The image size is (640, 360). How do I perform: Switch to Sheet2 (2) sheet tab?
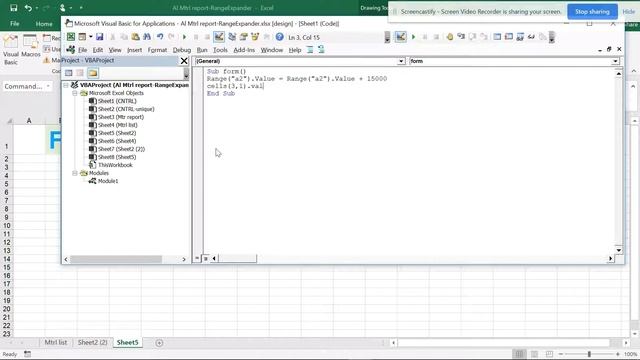pyautogui.click(x=92, y=342)
